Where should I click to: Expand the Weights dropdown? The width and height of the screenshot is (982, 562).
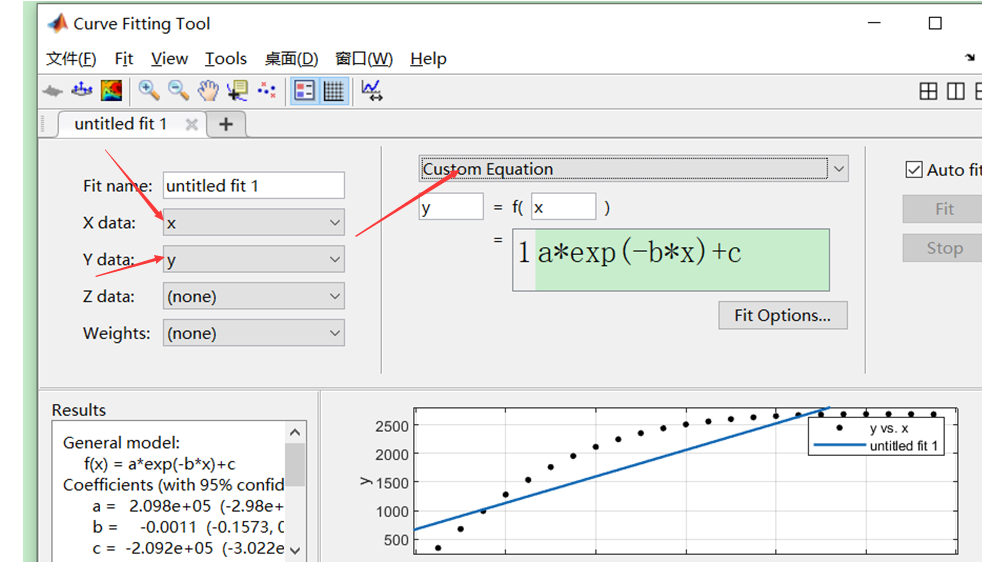pos(254,333)
